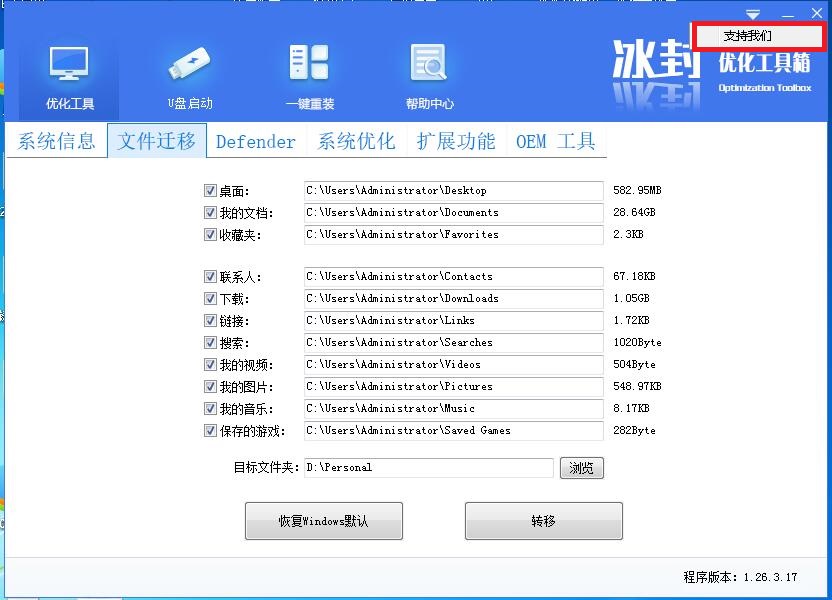Open the 一键重装 reinstall icon

309,66
